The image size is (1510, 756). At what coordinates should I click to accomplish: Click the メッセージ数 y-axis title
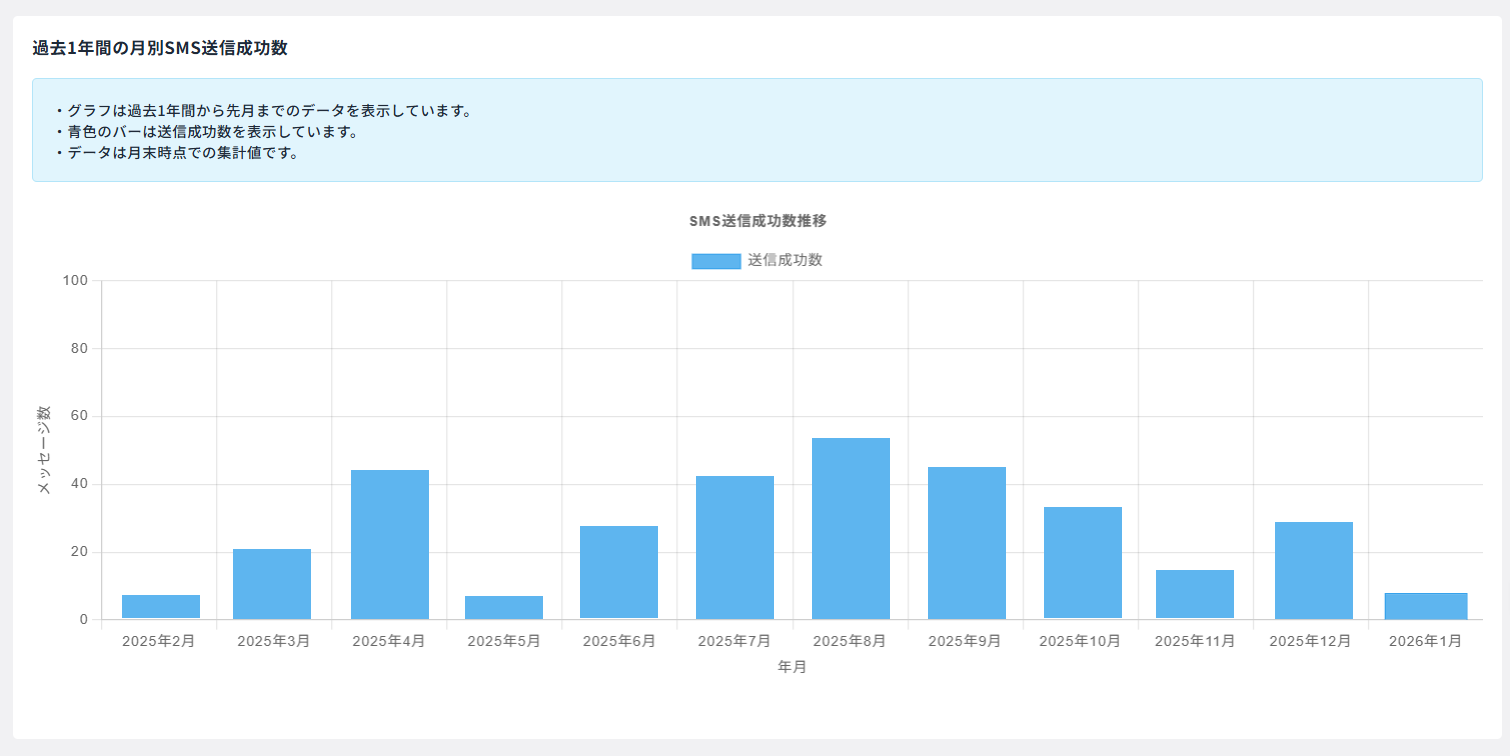click(x=44, y=450)
